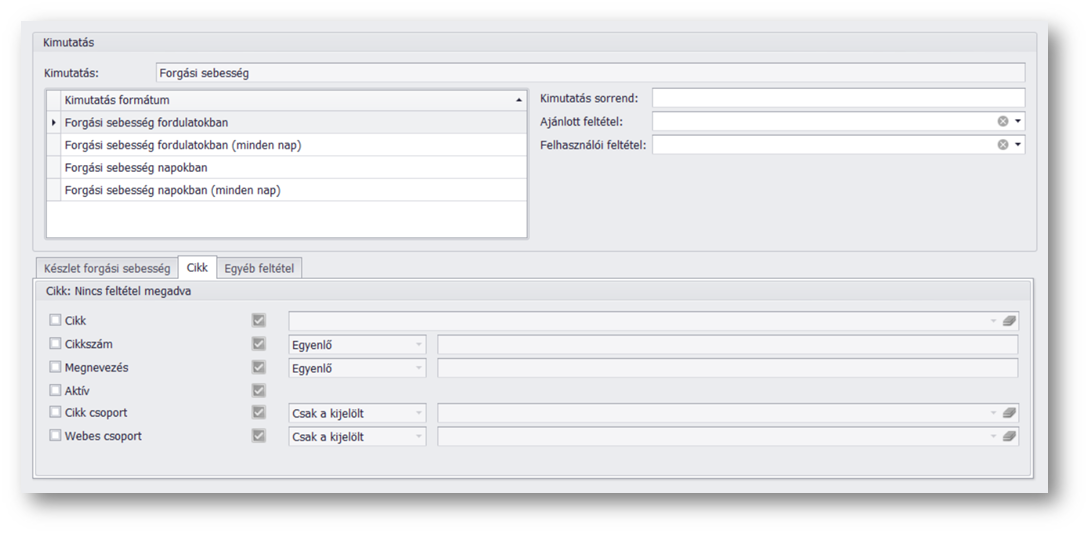Switch to Készlet forgási sebesség tab

pos(107,269)
